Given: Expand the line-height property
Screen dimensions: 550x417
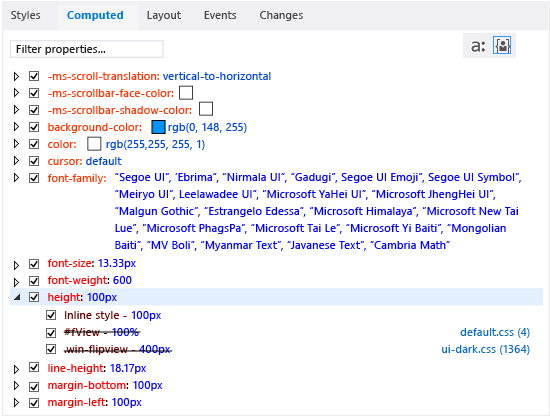Looking at the screenshot, I should [x=16, y=369].
